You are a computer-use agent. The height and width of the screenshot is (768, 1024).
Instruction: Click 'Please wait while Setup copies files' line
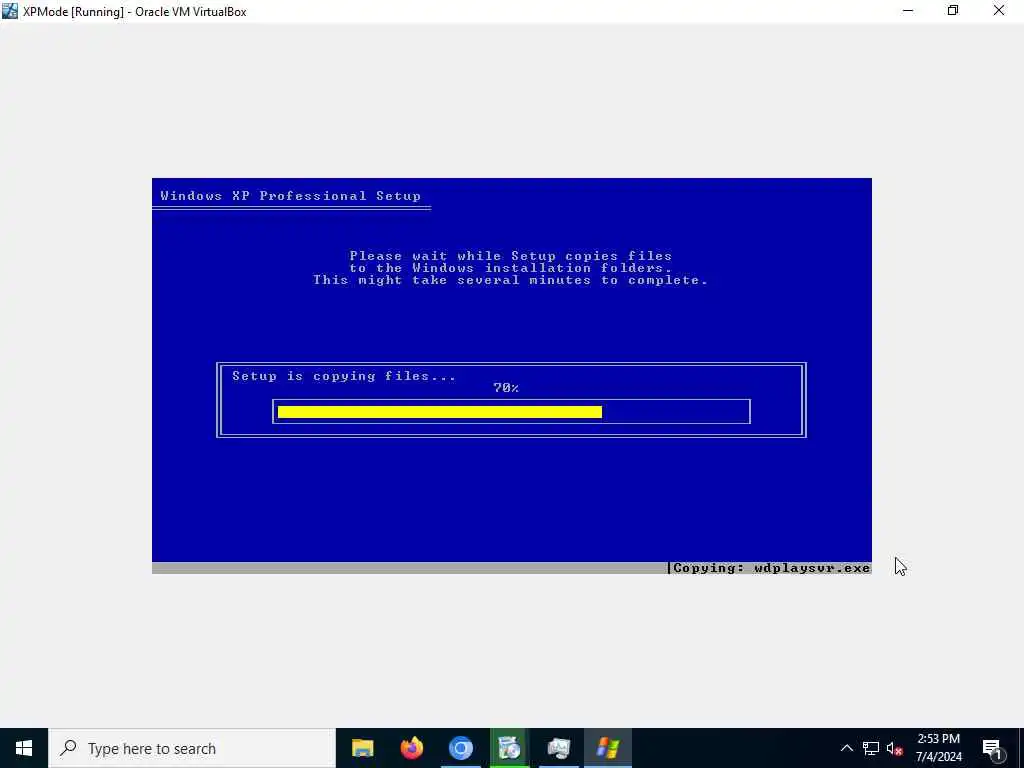[x=511, y=256]
